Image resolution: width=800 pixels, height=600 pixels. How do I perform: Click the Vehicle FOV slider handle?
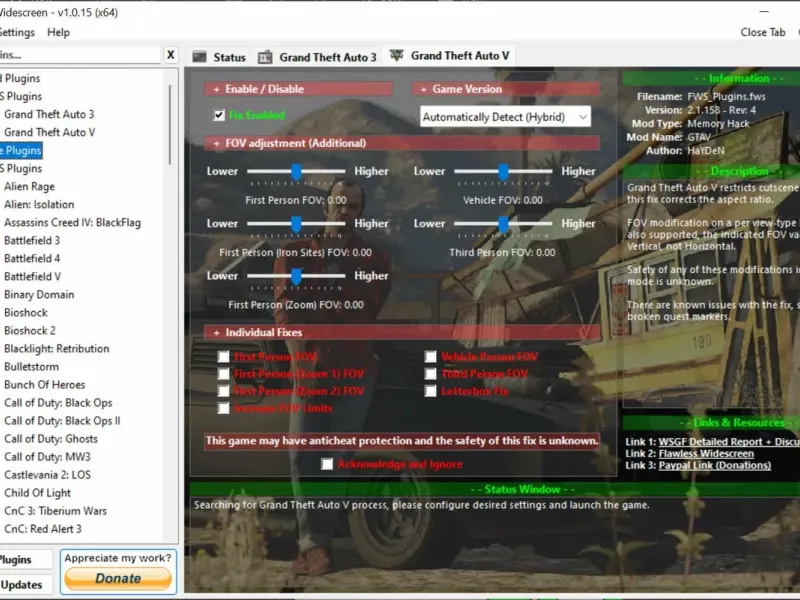point(504,172)
